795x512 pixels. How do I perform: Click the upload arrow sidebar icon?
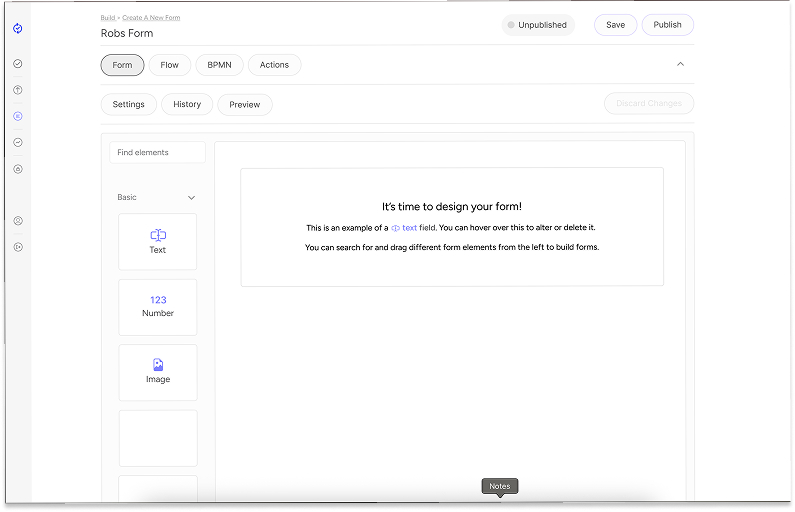click(x=18, y=90)
